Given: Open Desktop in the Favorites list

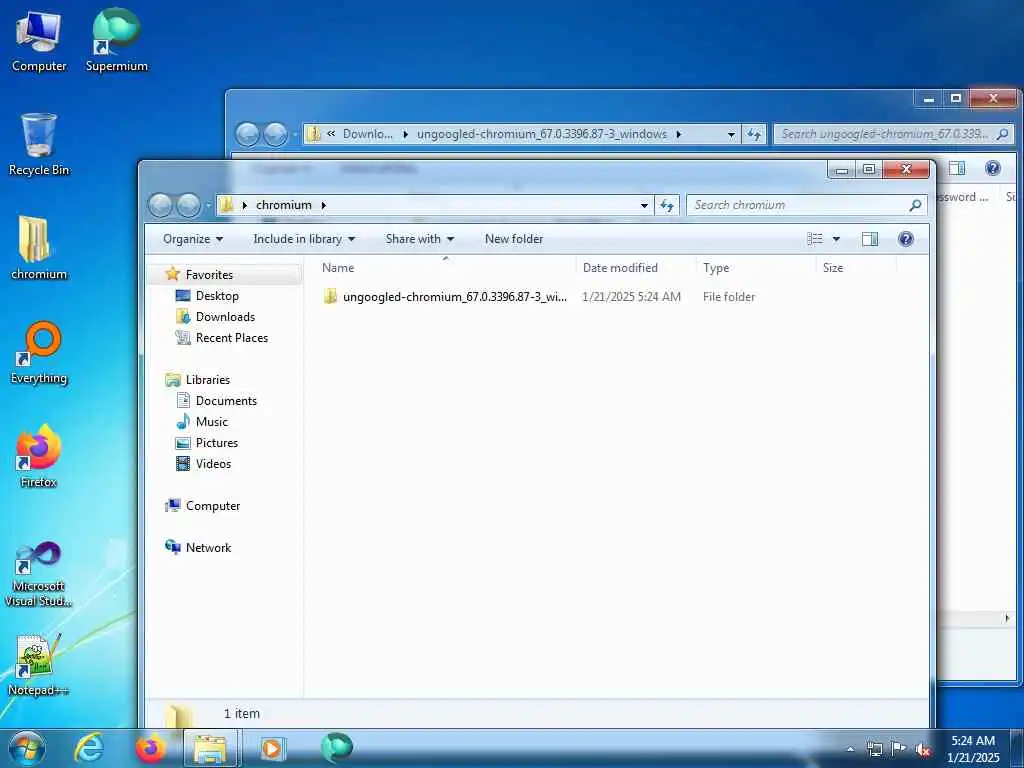Looking at the screenshot, I should (x=217, y=296).
